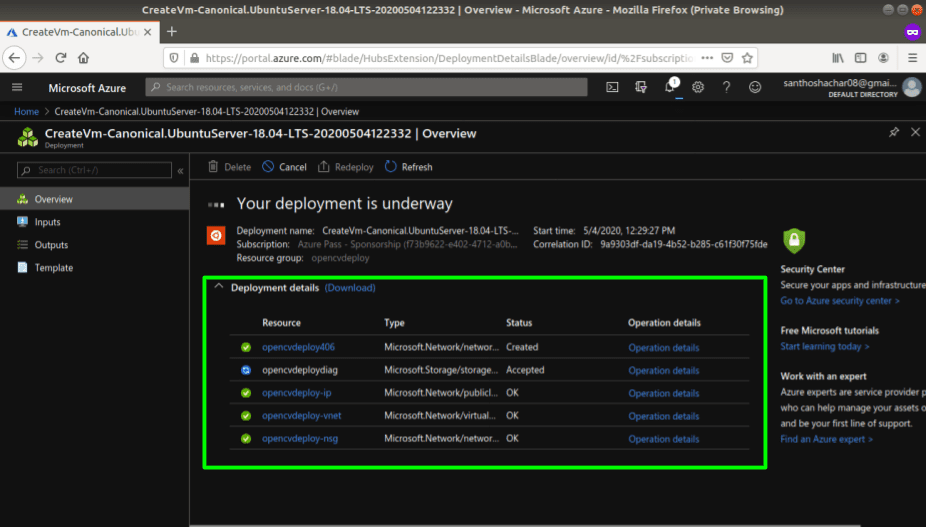Open the Firefox Library icon
This screenshot has width=926, height=527.
pos(838,58)
